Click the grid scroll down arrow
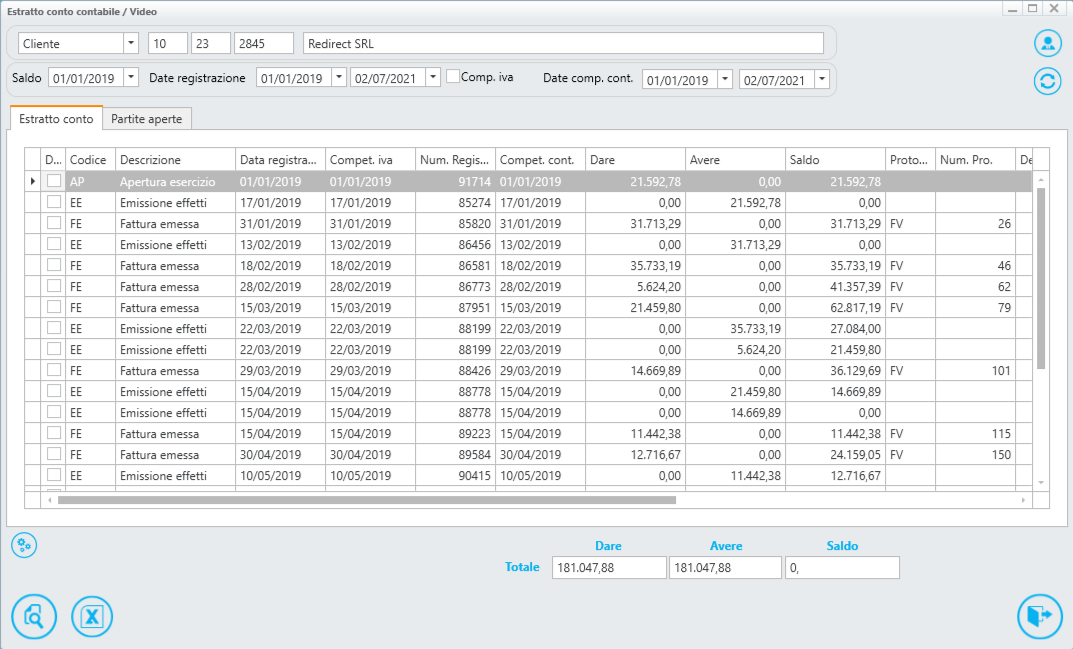The image size is (1073, 649). [x=1041, y=483]
